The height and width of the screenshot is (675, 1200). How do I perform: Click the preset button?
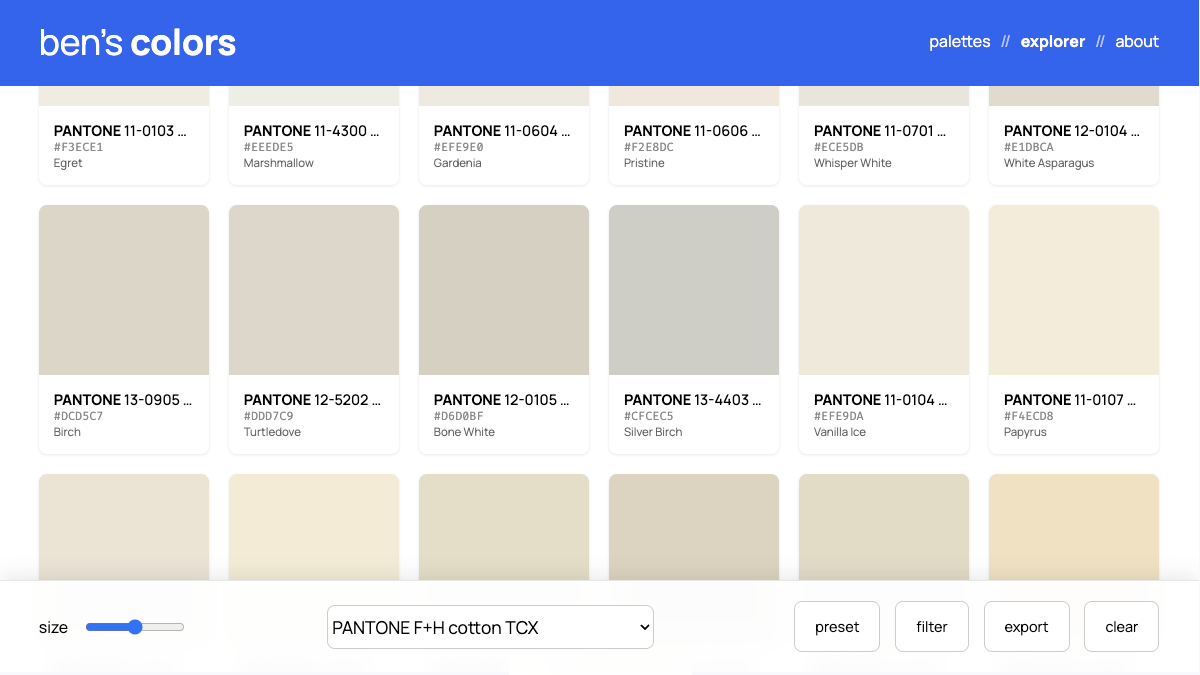tap(837, 627)
